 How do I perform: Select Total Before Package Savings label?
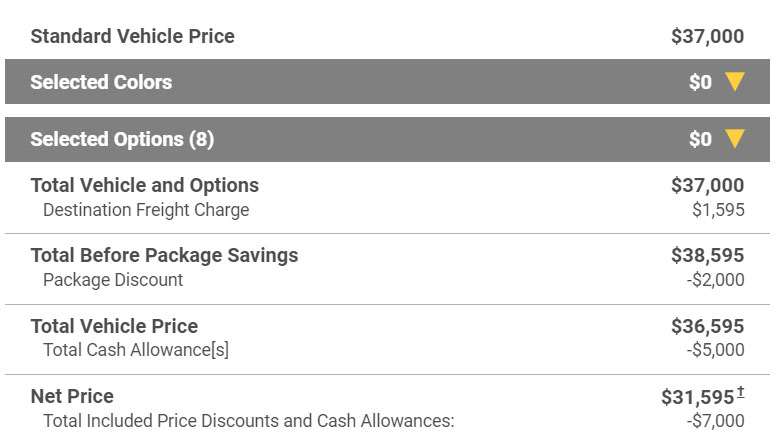coord(164,255)
